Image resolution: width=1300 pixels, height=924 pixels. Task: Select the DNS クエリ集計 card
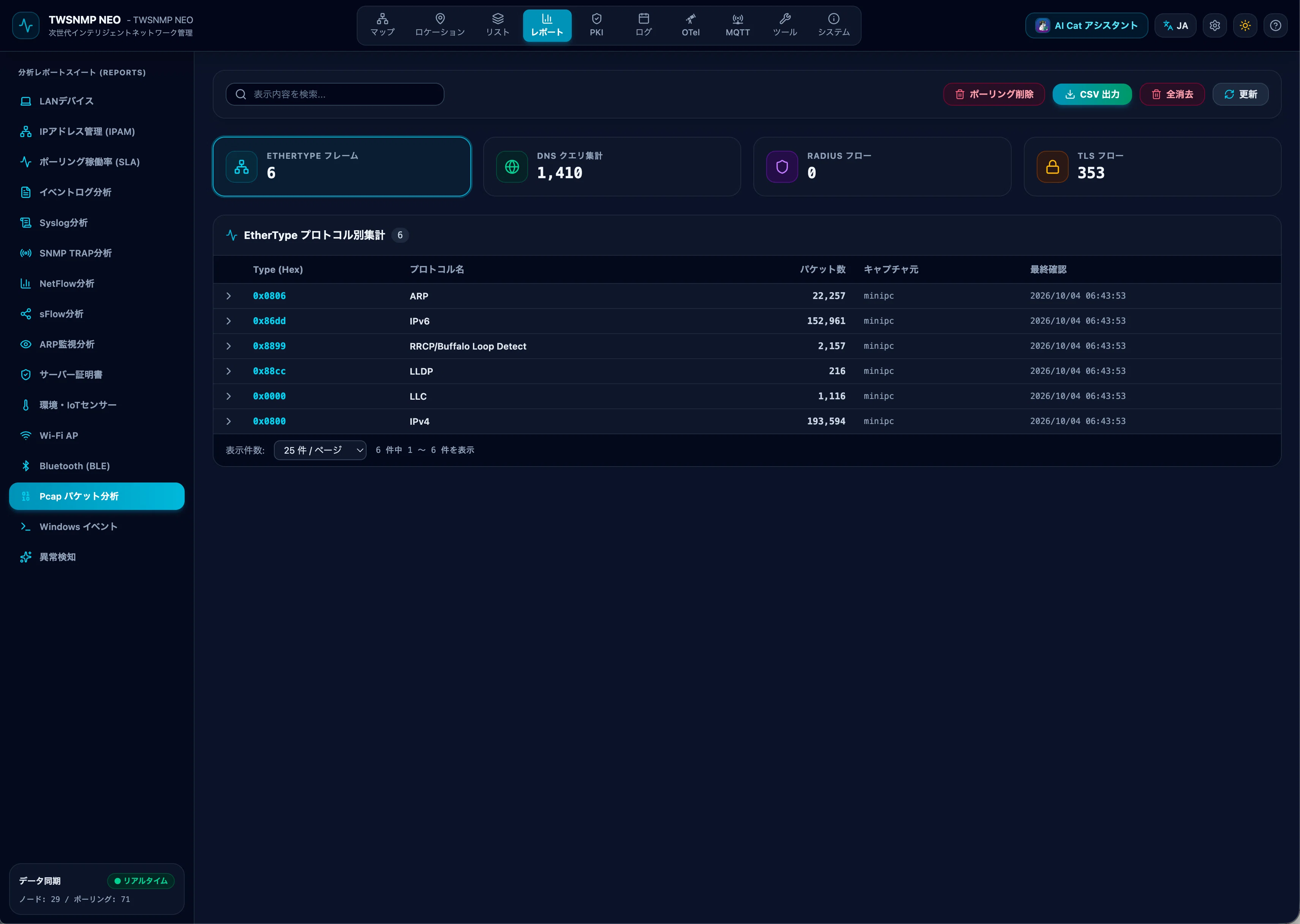click(x=612, y=167)
